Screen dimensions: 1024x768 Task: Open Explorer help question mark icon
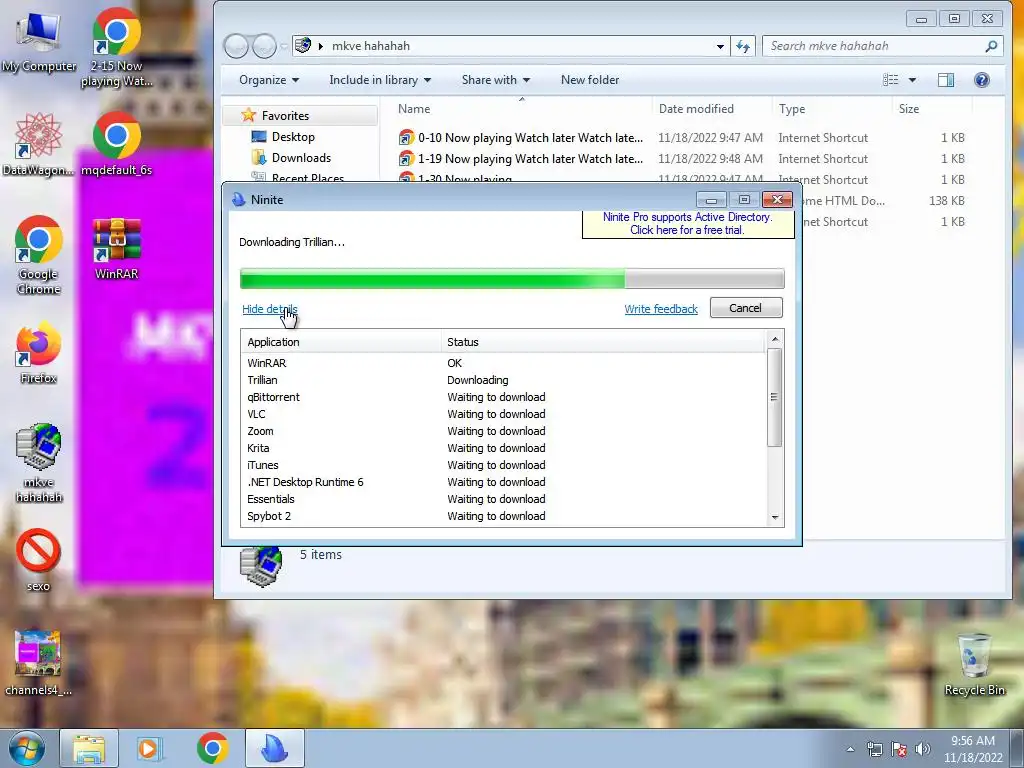point(982,80)
